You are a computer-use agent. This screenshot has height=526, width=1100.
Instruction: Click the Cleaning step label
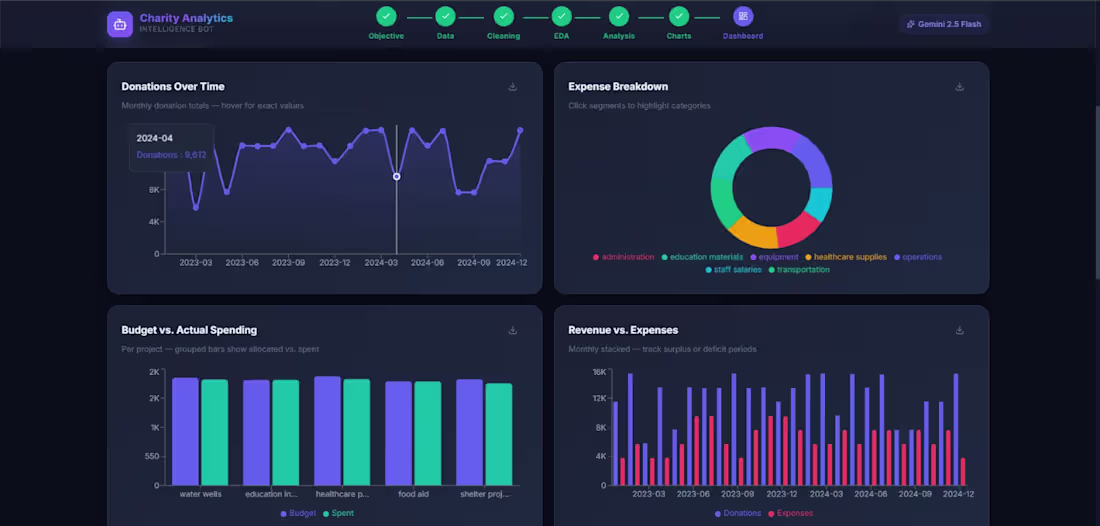tap(503, 36)
